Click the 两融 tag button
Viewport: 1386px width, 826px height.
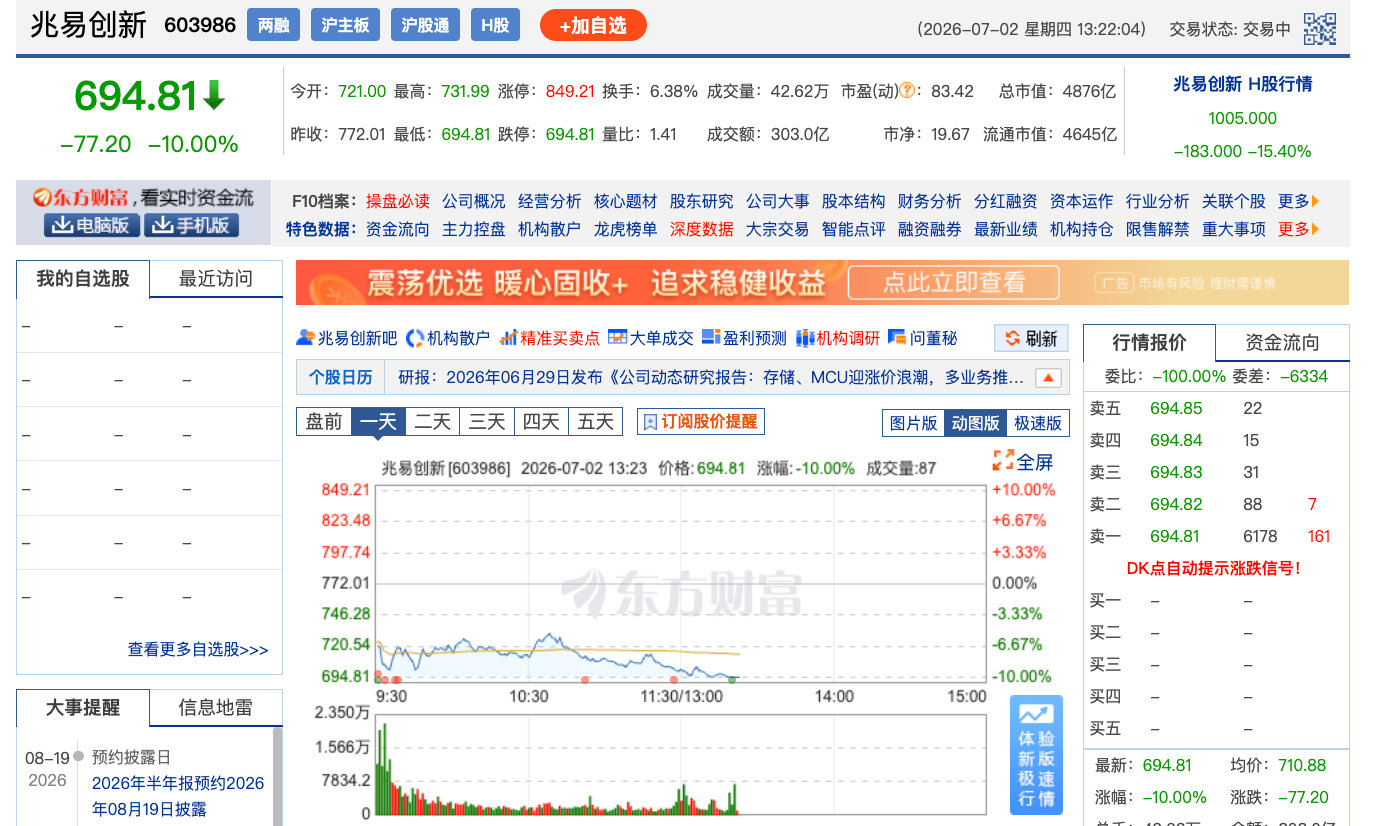tap(274, 25)
